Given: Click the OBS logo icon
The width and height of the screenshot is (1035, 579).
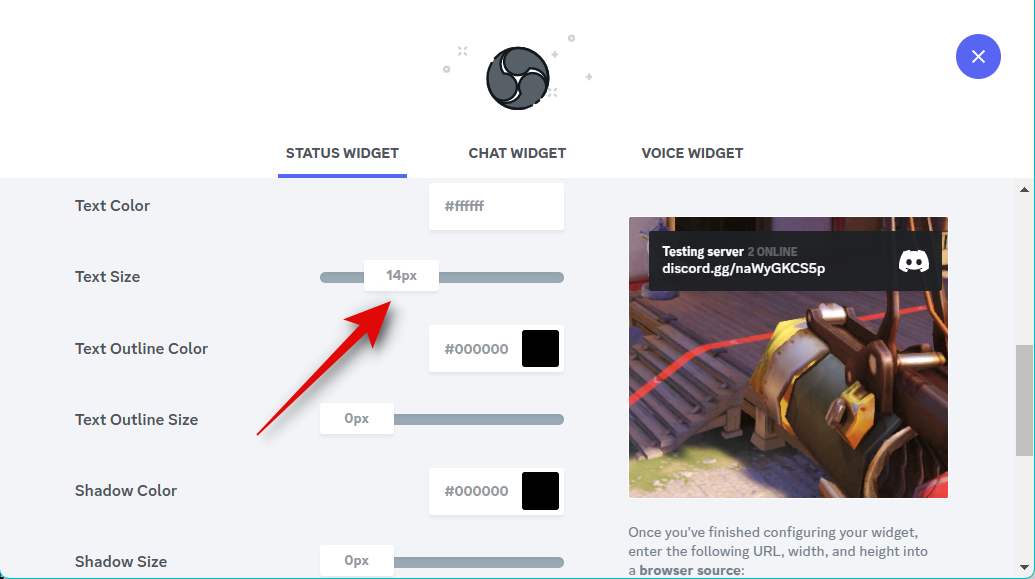Looking at the screenshot, I should pos(518,79).
